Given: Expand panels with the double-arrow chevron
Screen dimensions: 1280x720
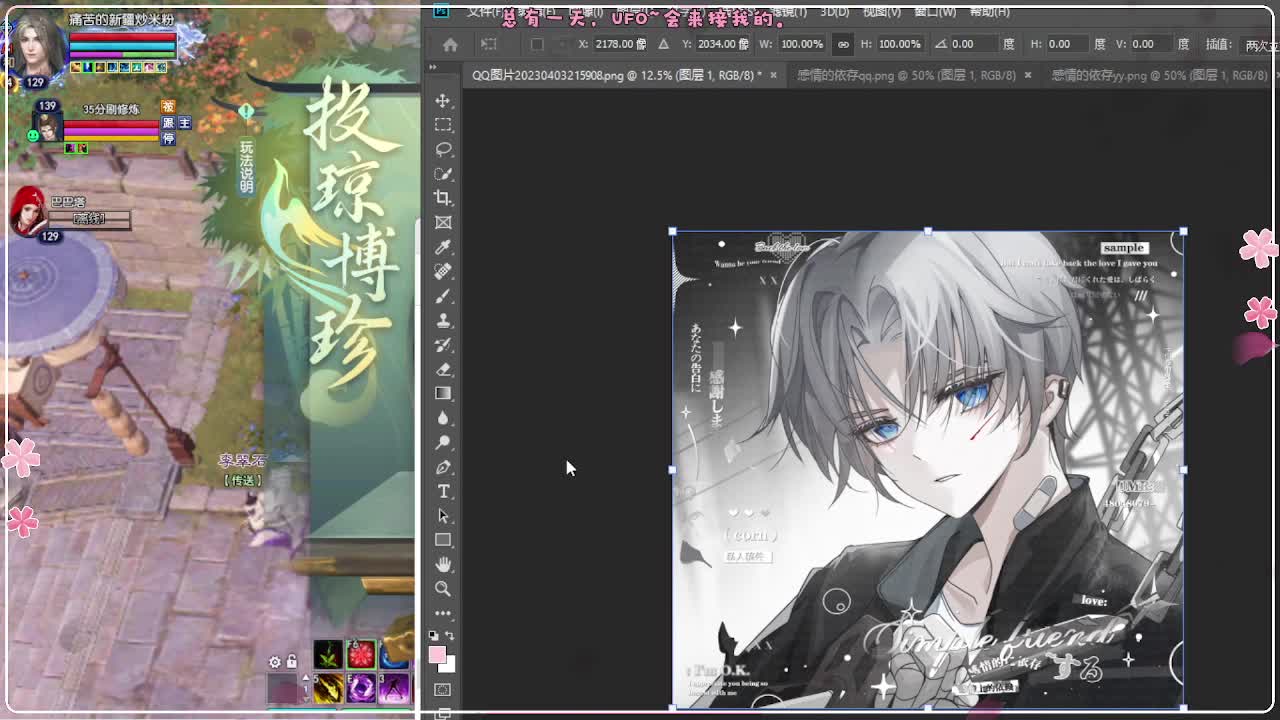Looking at the screenshot, I should 432,67.
